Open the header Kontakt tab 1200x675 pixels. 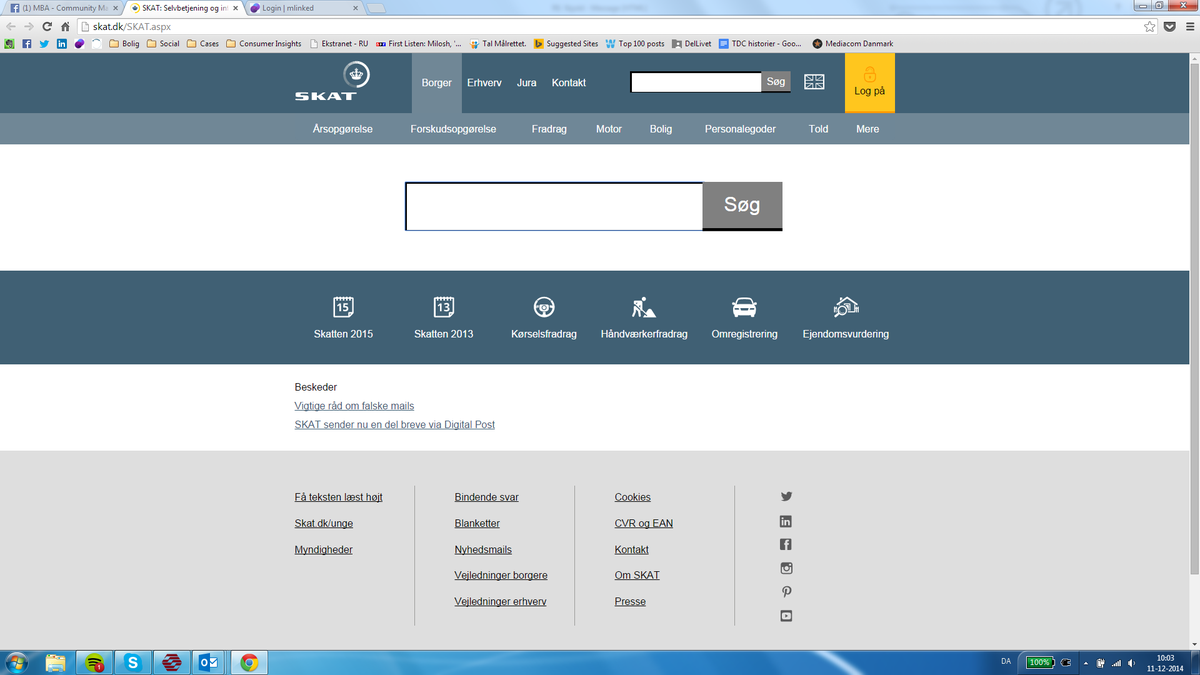tap(569, 83)
